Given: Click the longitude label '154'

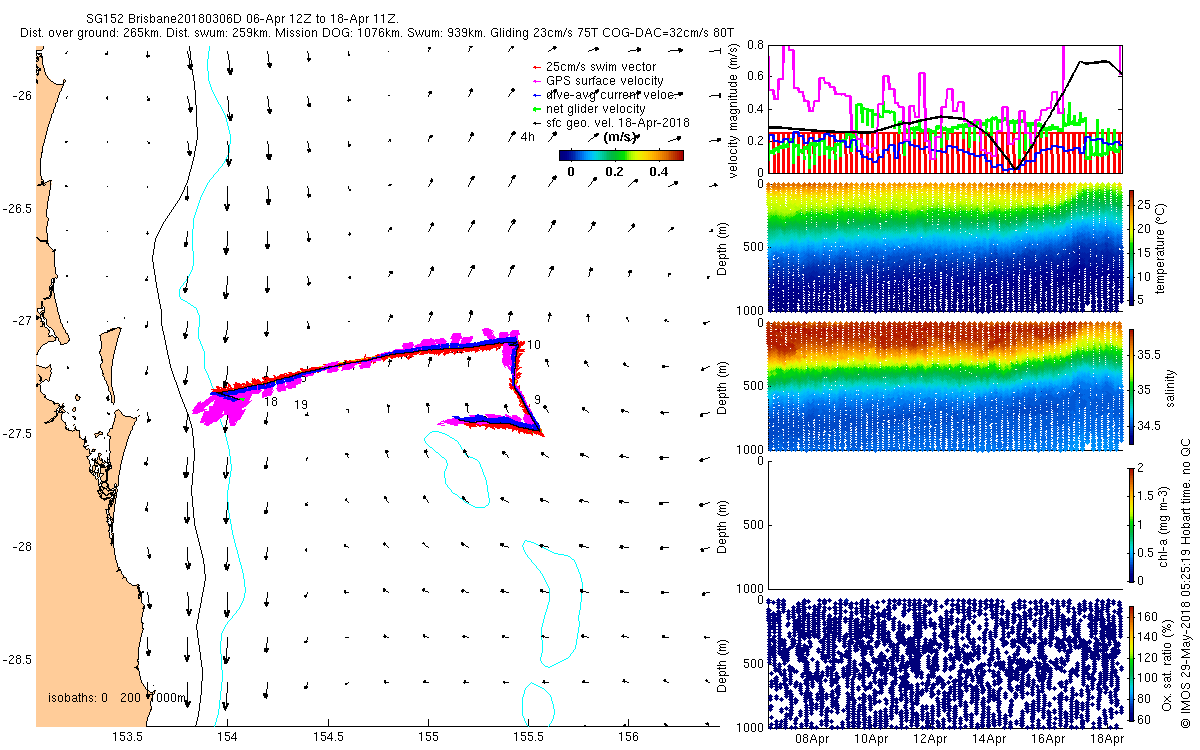Looking at the screenshot, I should coord(228,737).
